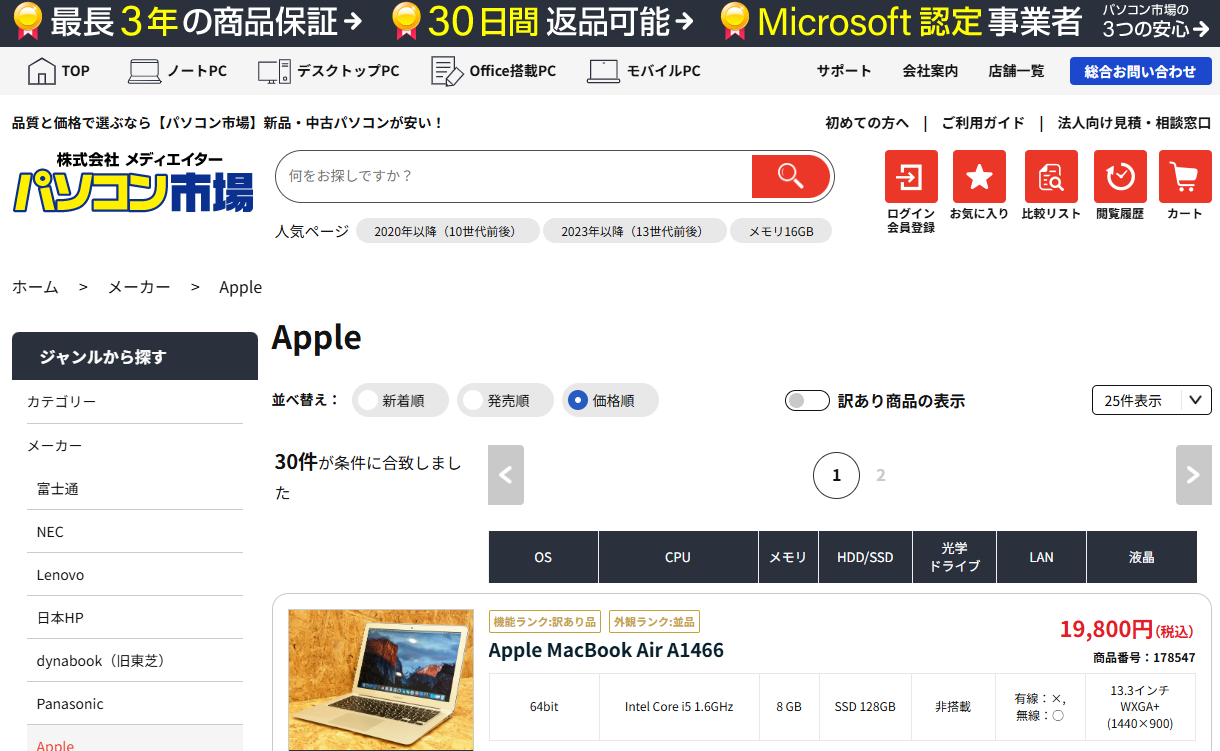Click the magnifying glass search button
1220x751 pixels.
[790, 176]
